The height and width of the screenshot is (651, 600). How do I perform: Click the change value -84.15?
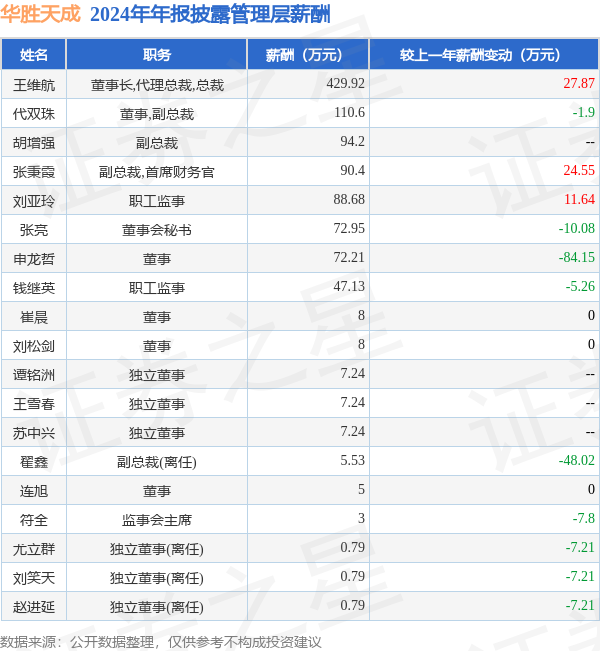(577, 258)
